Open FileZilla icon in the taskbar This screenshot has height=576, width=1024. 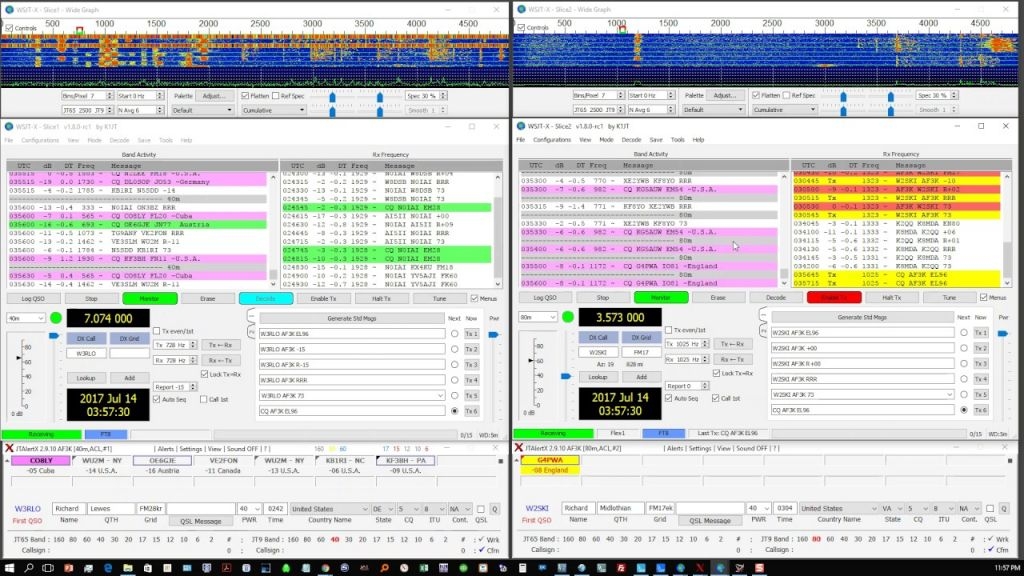click(620, 568)
